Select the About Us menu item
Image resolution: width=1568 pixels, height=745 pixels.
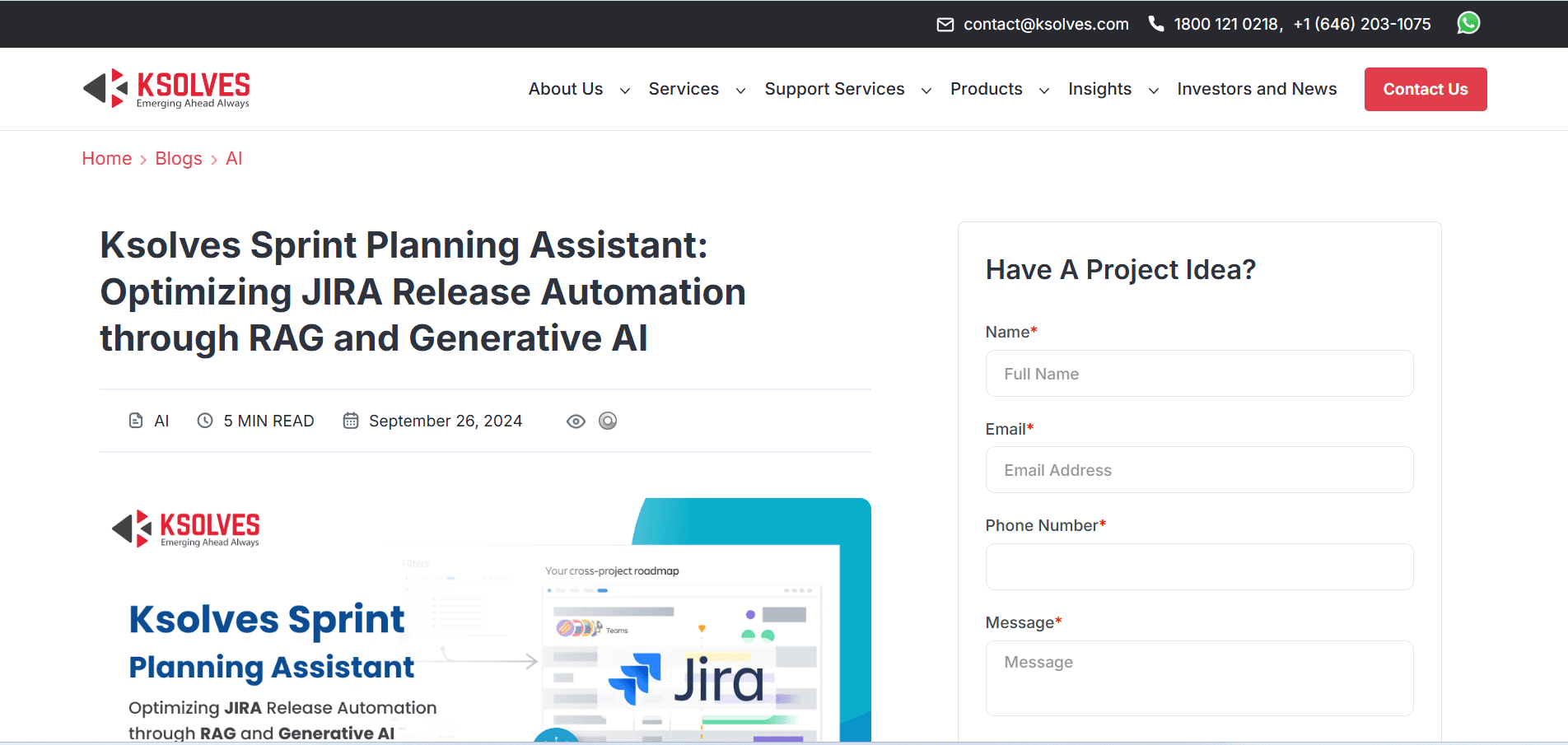click(x=566, y=89)
